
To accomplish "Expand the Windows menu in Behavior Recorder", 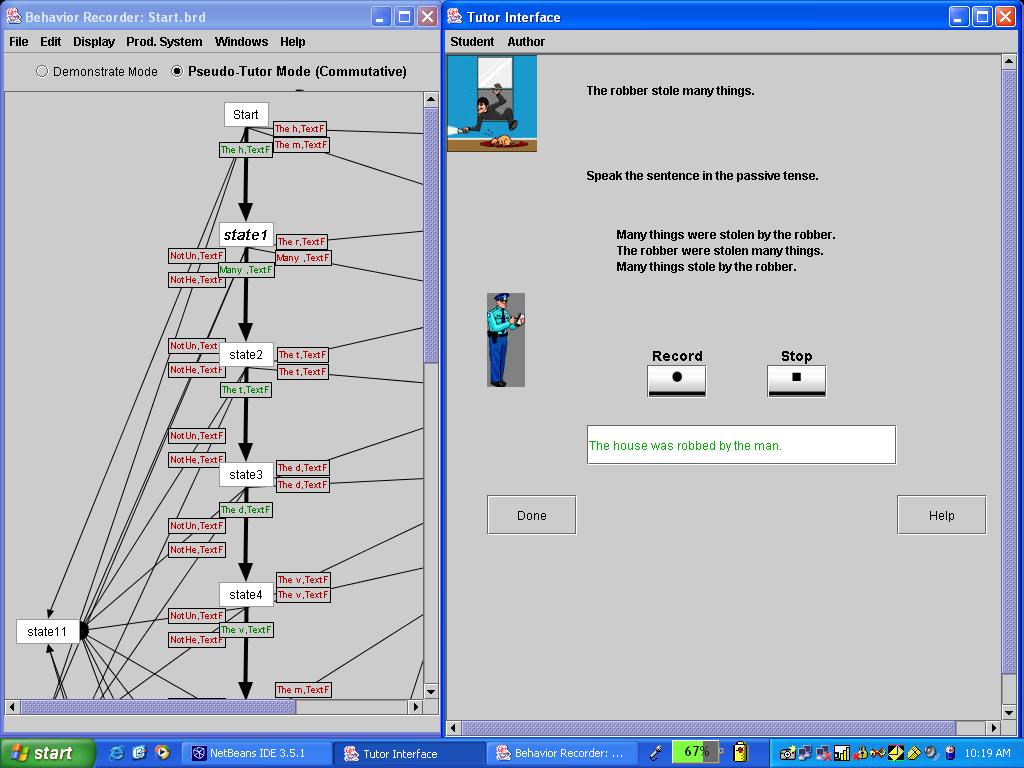I will pos(241,42).
